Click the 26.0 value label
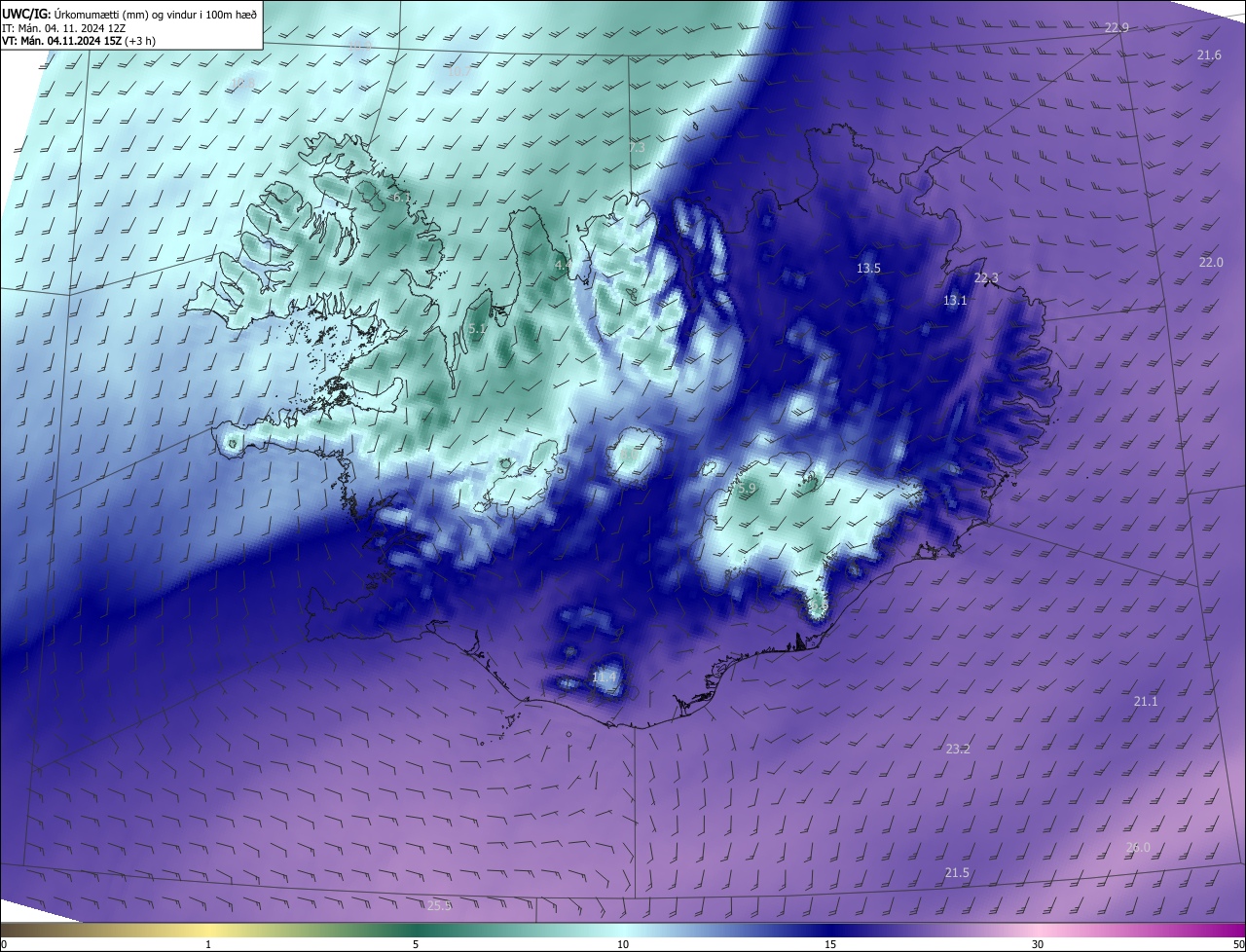 click(1138, 848)
